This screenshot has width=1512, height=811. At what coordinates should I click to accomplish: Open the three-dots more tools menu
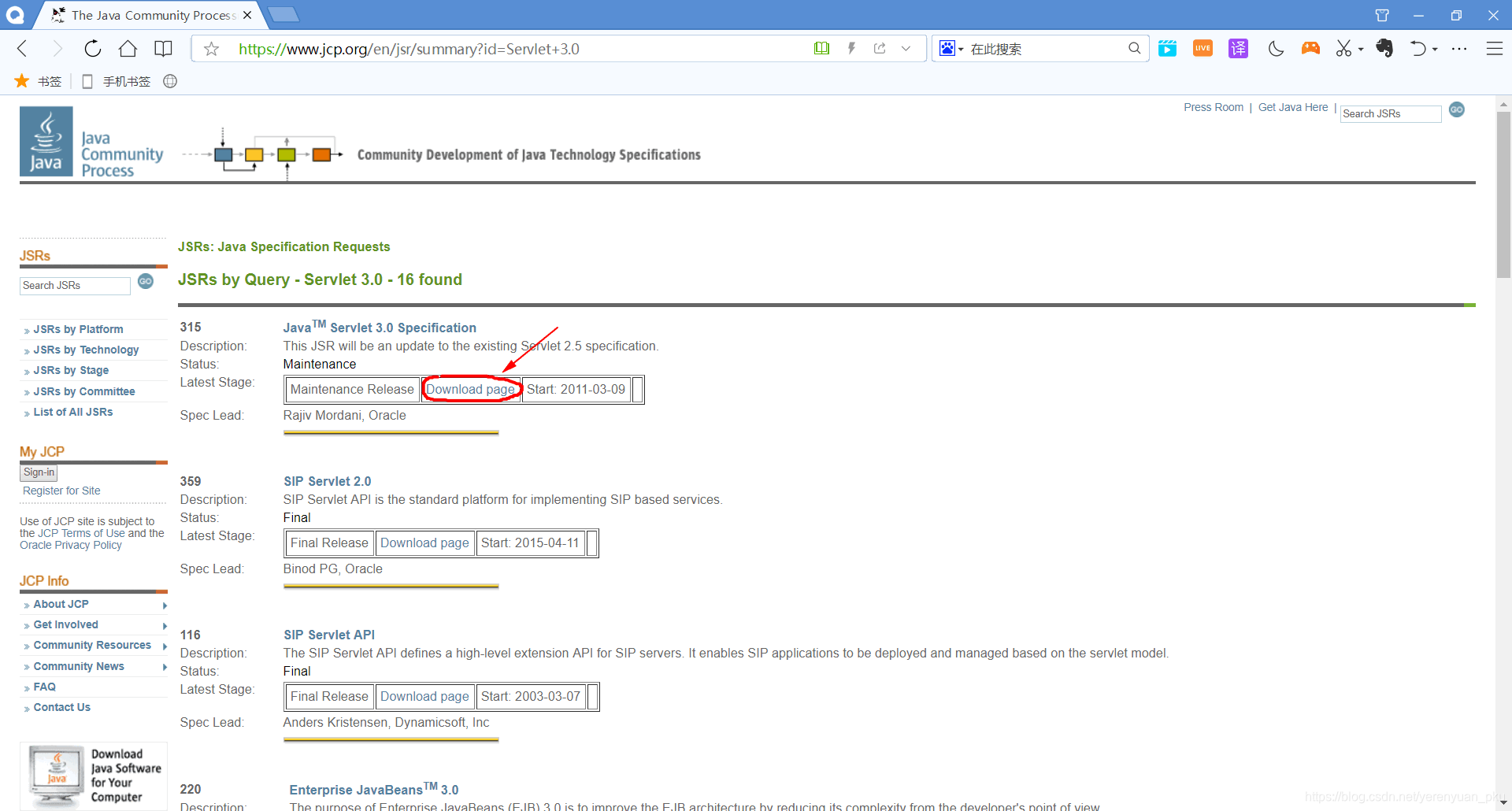(1459, 49)
